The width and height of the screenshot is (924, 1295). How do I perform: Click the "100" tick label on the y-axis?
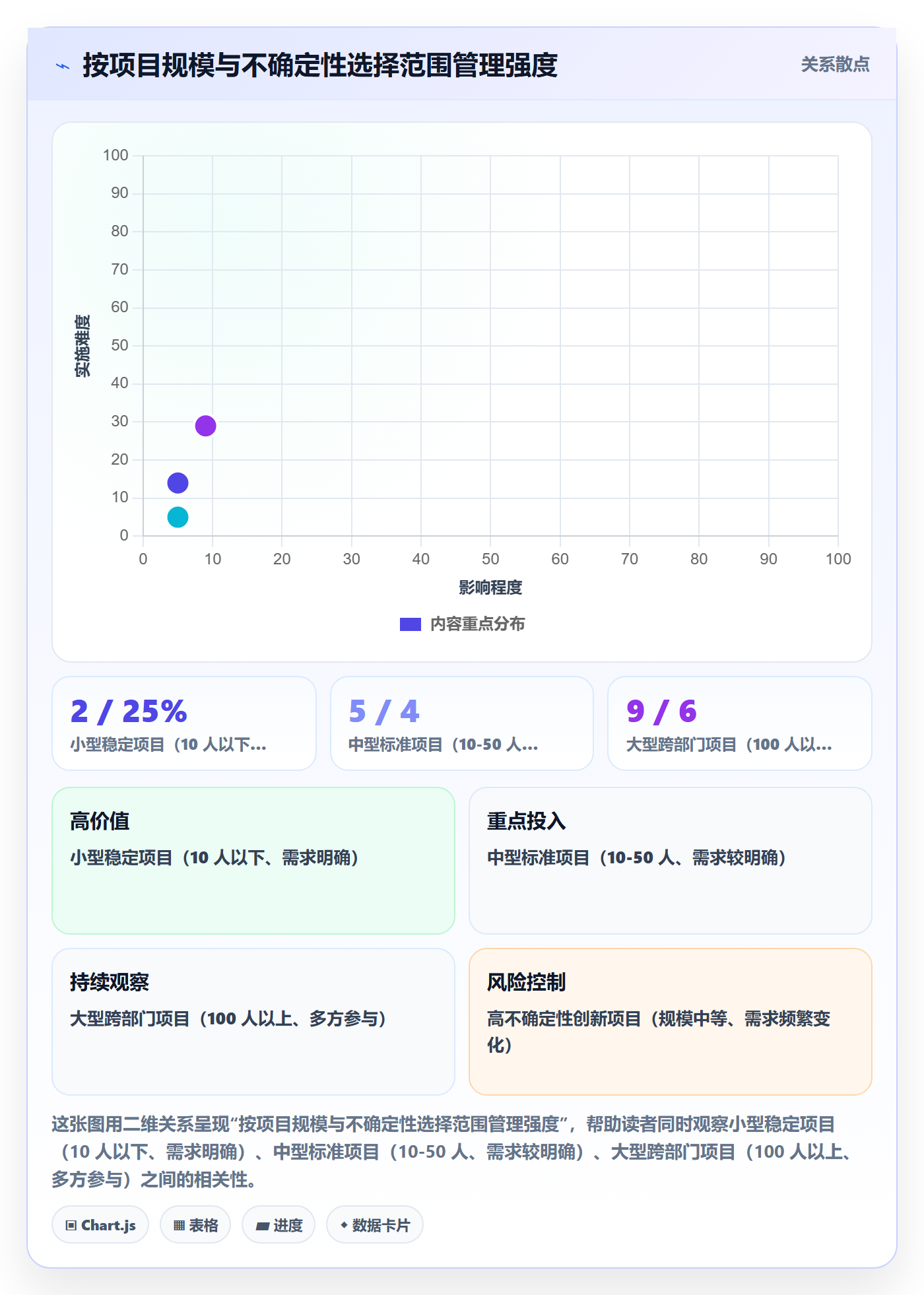(115, 156)
